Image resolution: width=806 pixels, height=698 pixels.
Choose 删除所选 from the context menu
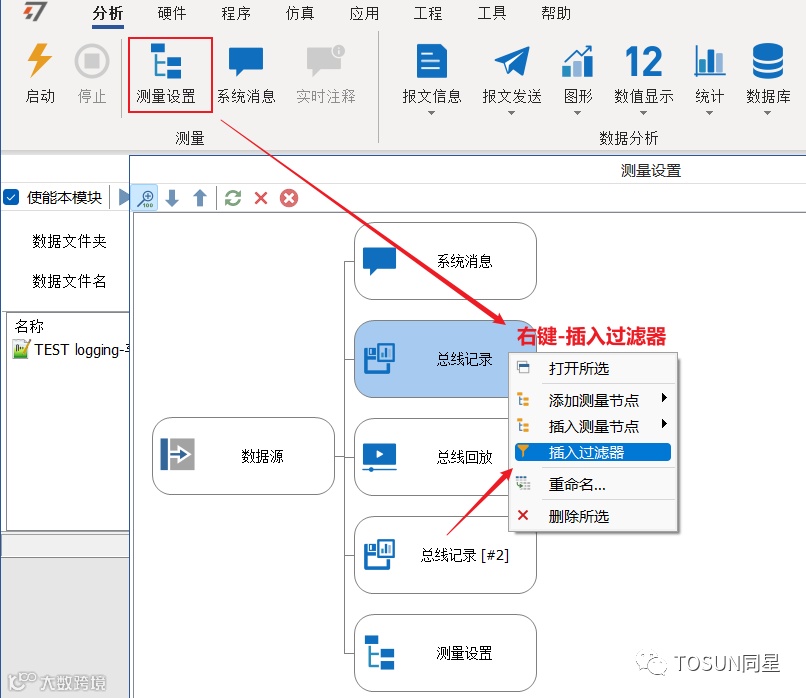tap(593, 516)
